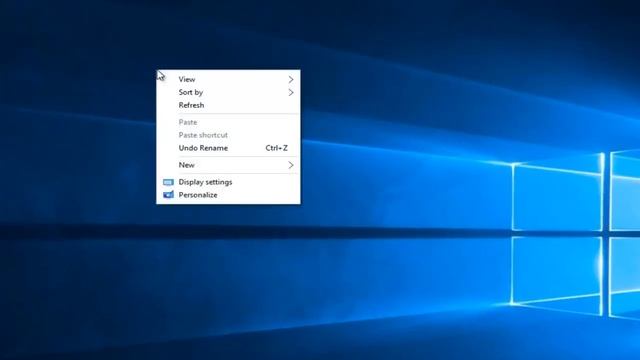This screenshot has width=640, height=360.
Task: Select Undo Rename in the menu
Action: pyautogui.click(x=228, y=148)
